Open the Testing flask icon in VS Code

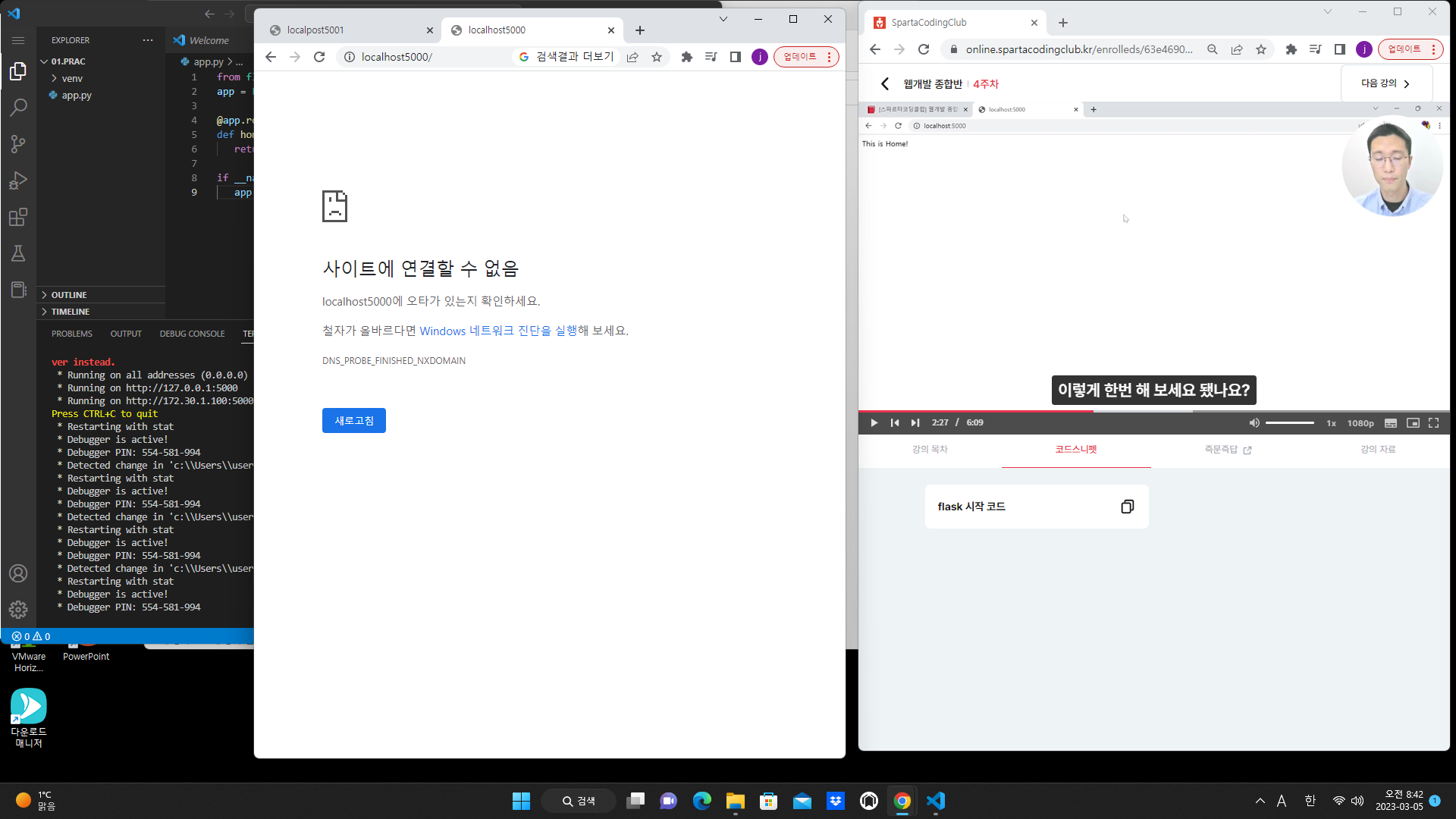coord(18,253)
